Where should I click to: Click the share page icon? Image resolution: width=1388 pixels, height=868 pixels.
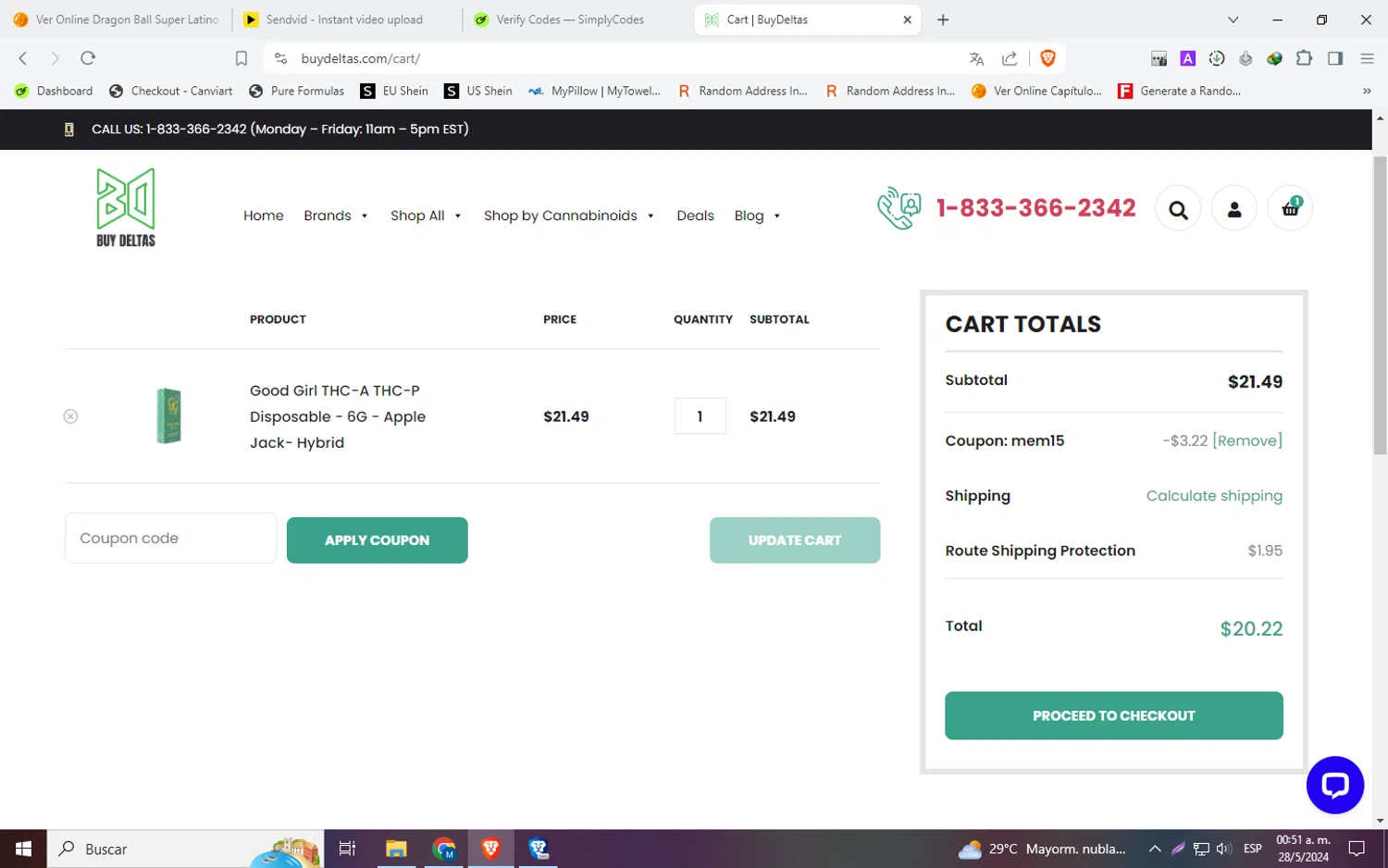click(1010, 58)
